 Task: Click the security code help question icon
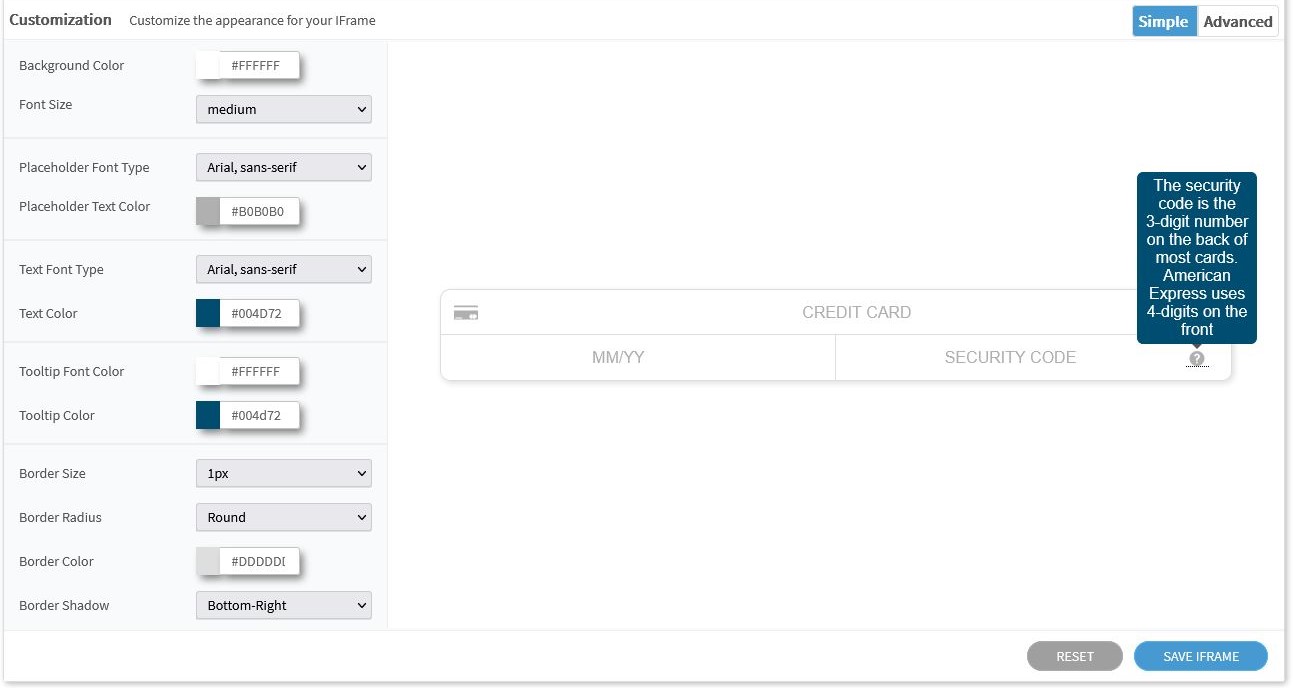click(1196, 358)
